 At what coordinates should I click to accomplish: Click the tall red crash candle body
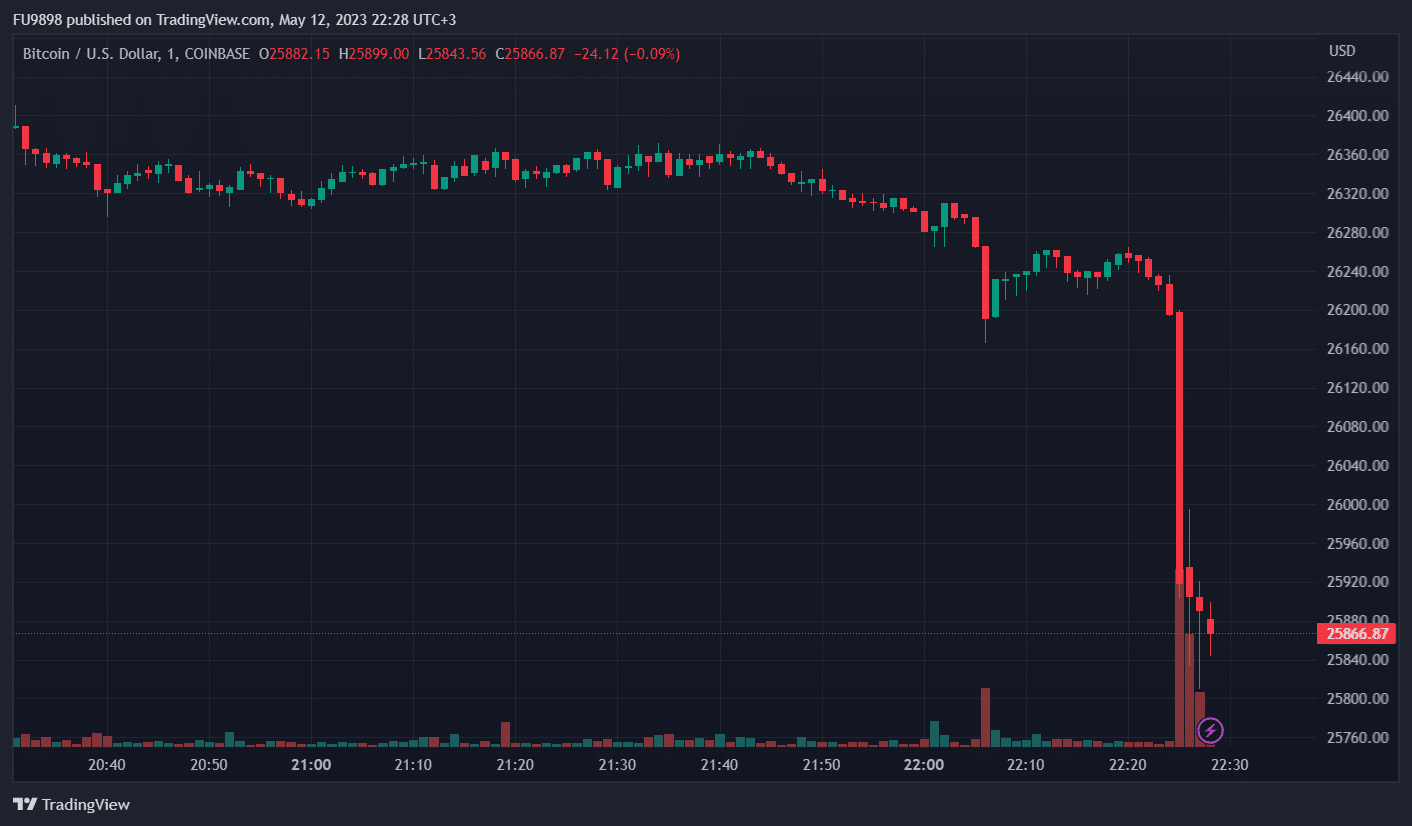pyautogui.click(x=1180, y=440)
